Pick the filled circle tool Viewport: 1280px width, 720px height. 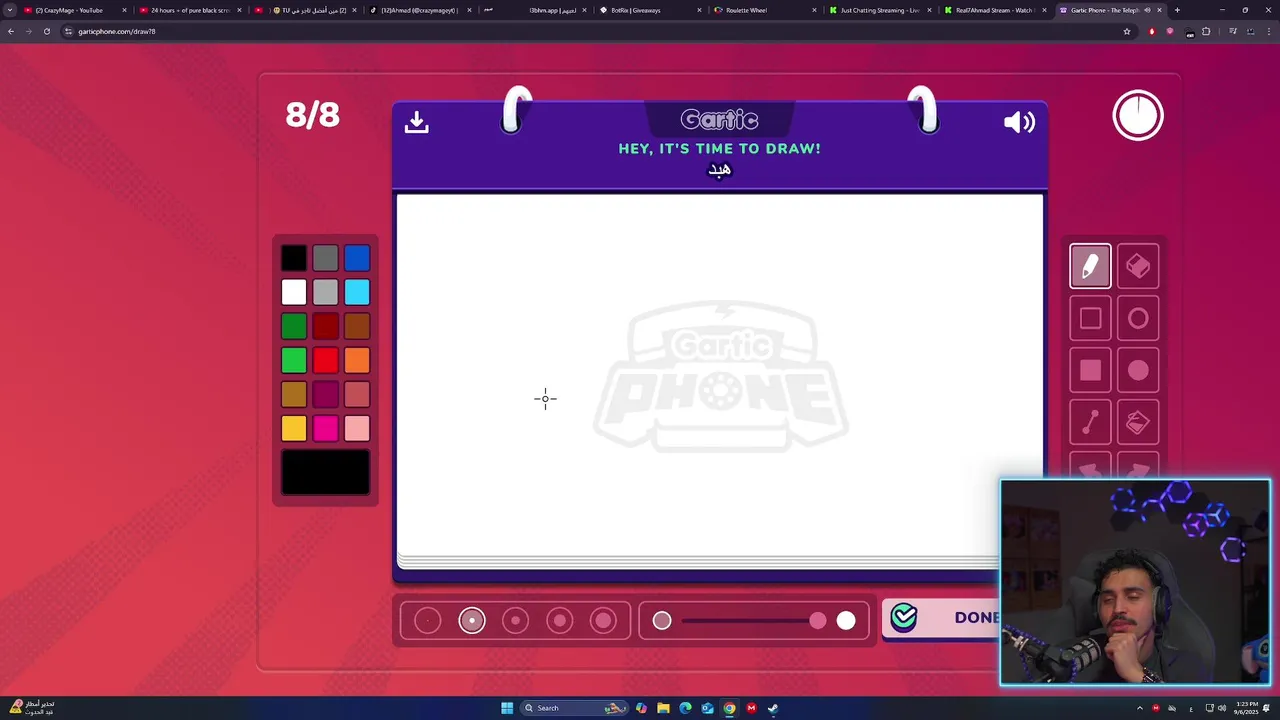point(1138,371)
